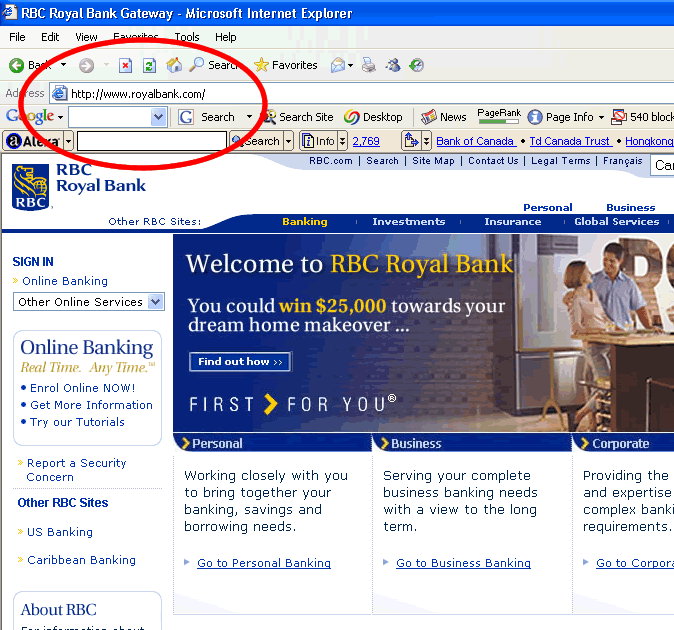Viewport: 674px width, 630px height.
Task: Select the Global Services tab
Action: tap(617, 222)
